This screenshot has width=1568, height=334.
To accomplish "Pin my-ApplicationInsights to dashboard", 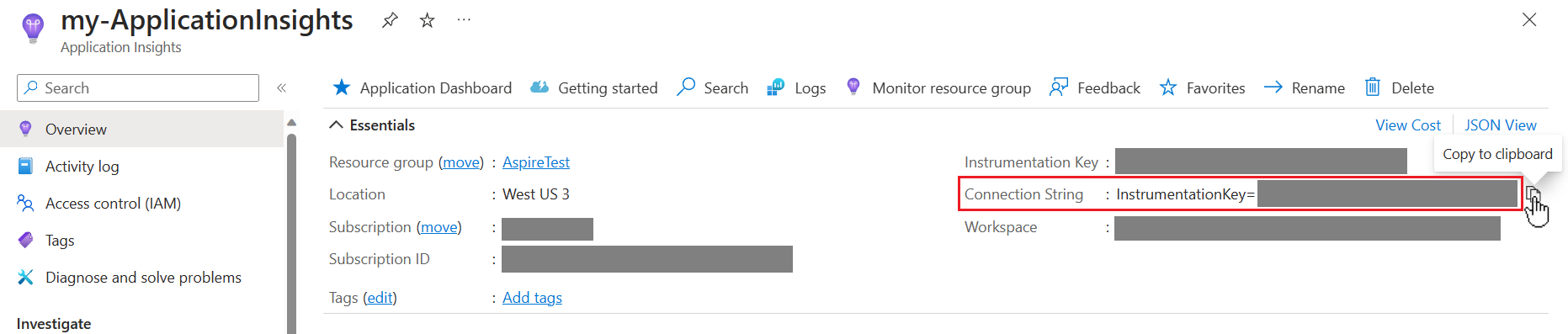I will click(390, 20).
